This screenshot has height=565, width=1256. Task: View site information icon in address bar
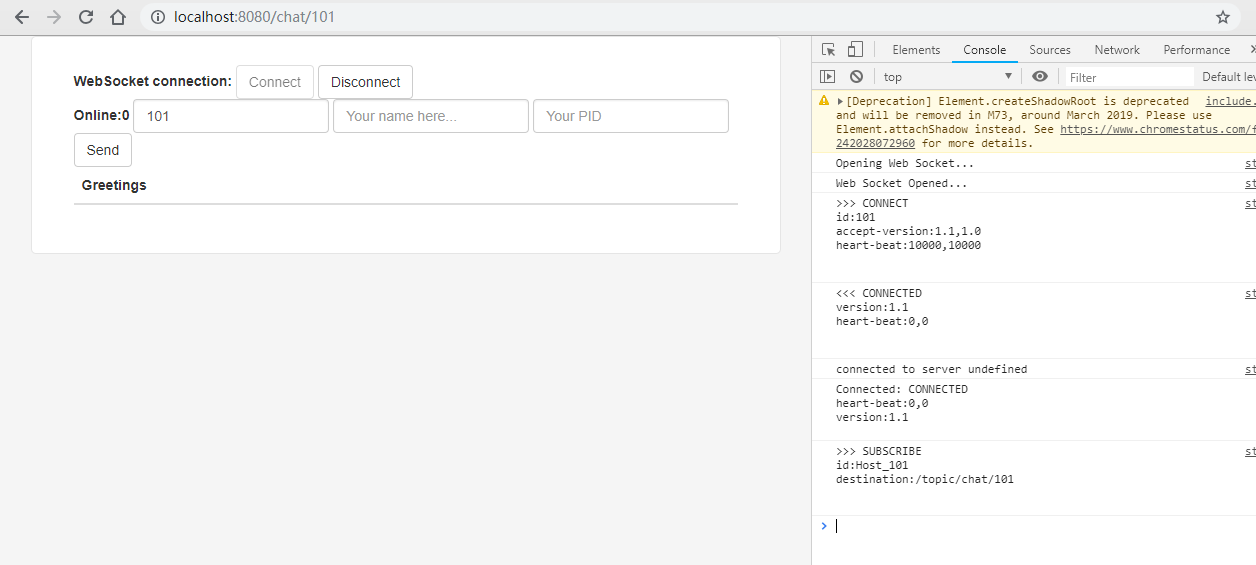tap(157, 17)
